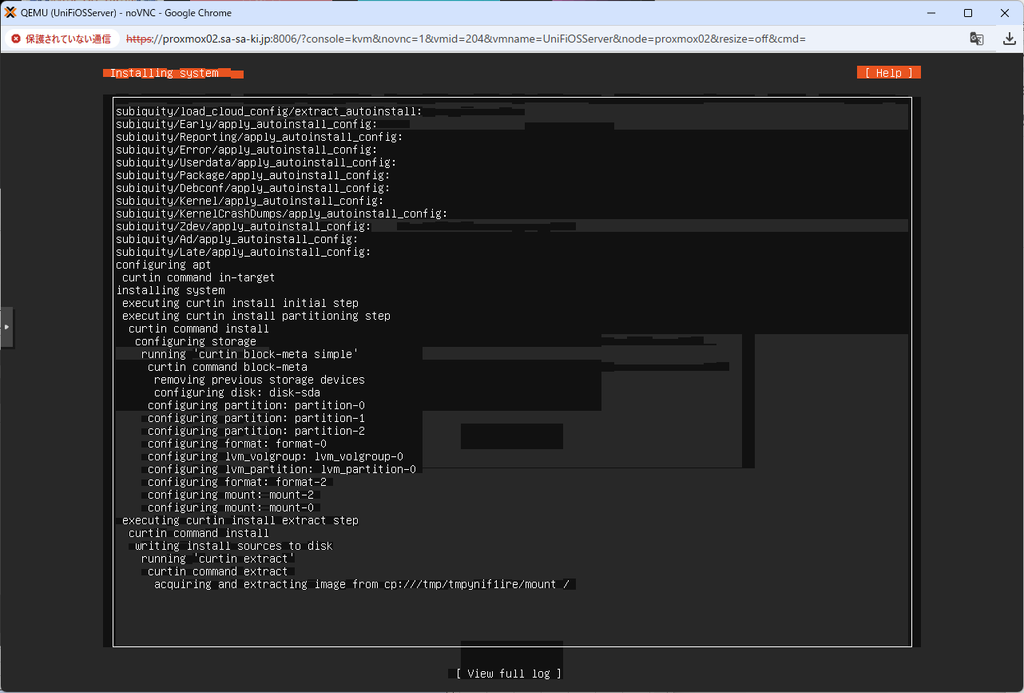Click 'configuring partition: partition-1' line
This screenshot has width=1024, height=693.
pos(256,418)
